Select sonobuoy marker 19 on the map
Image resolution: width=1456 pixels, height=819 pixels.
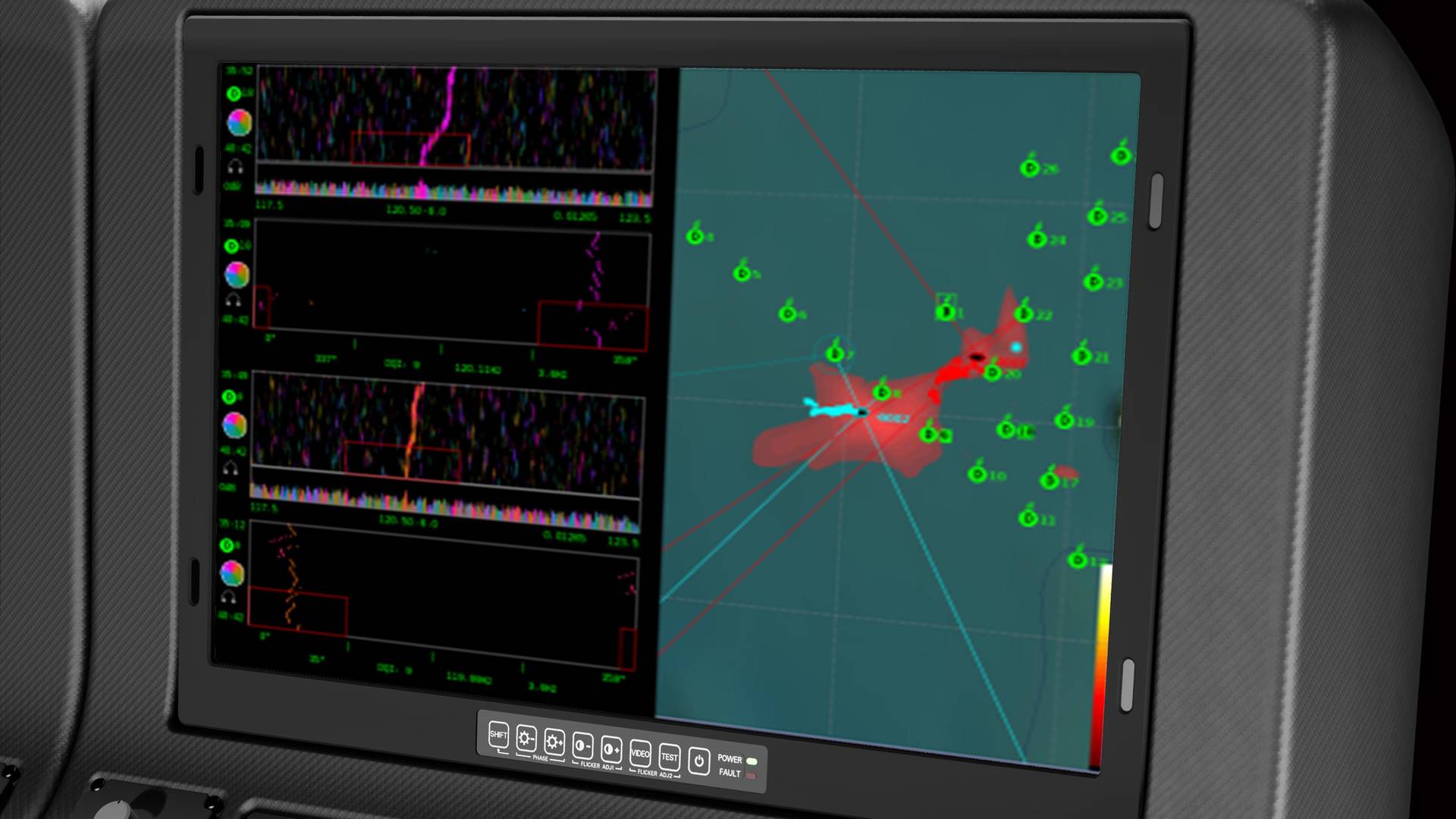click(1065, 419)
